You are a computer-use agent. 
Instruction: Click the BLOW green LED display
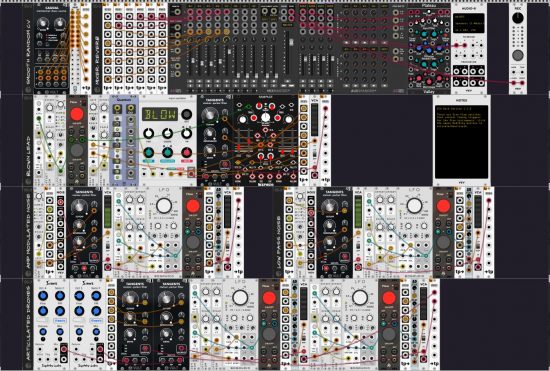(160, 114)
